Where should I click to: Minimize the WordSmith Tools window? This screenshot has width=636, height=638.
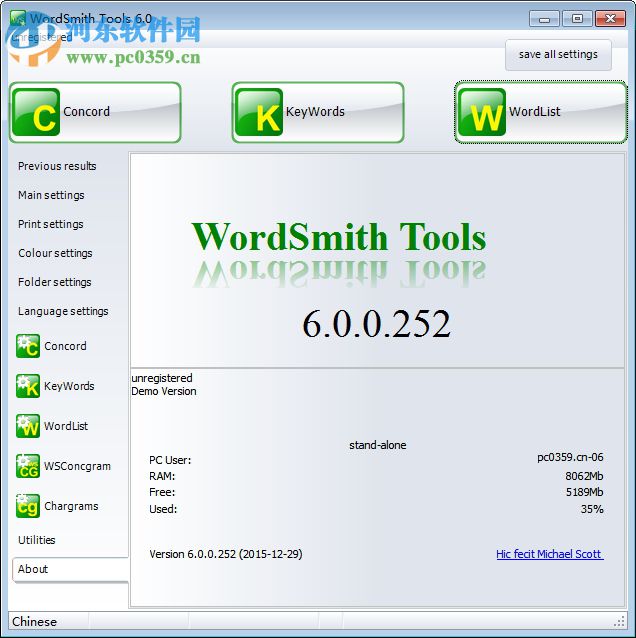[544, 19]
